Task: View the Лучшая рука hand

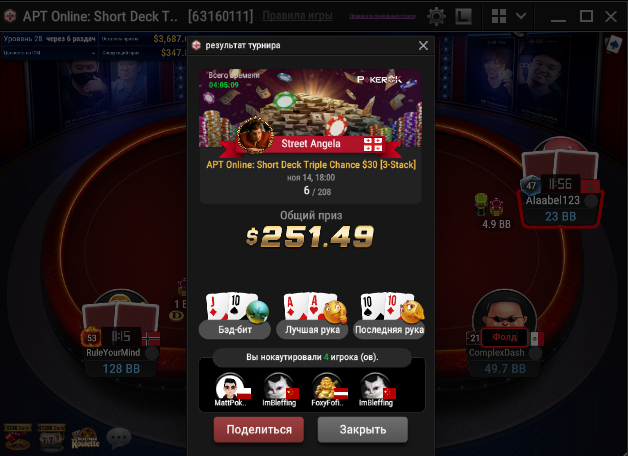Action: tap(312, 316)
